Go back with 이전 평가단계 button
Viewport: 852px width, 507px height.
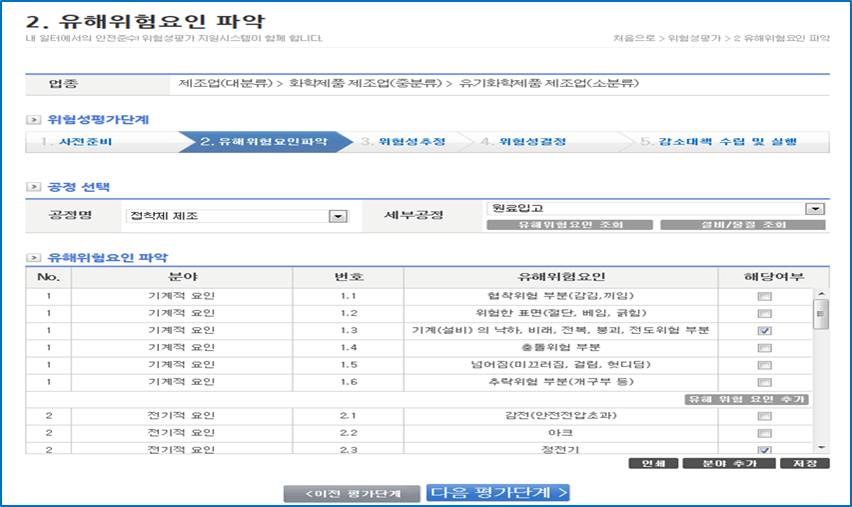352,494
